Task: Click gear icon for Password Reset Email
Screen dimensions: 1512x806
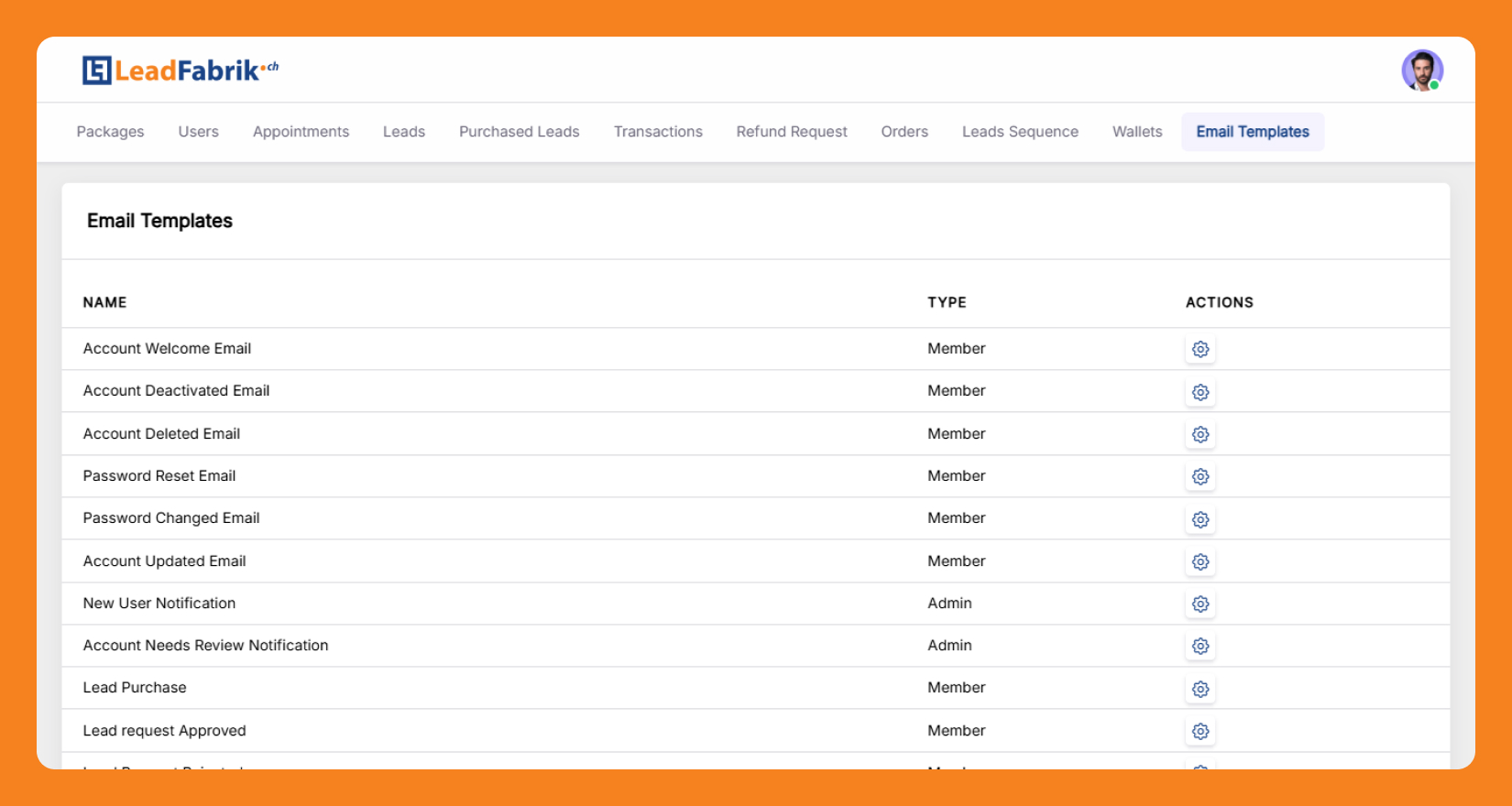Action: click(x=1200, y=476)
